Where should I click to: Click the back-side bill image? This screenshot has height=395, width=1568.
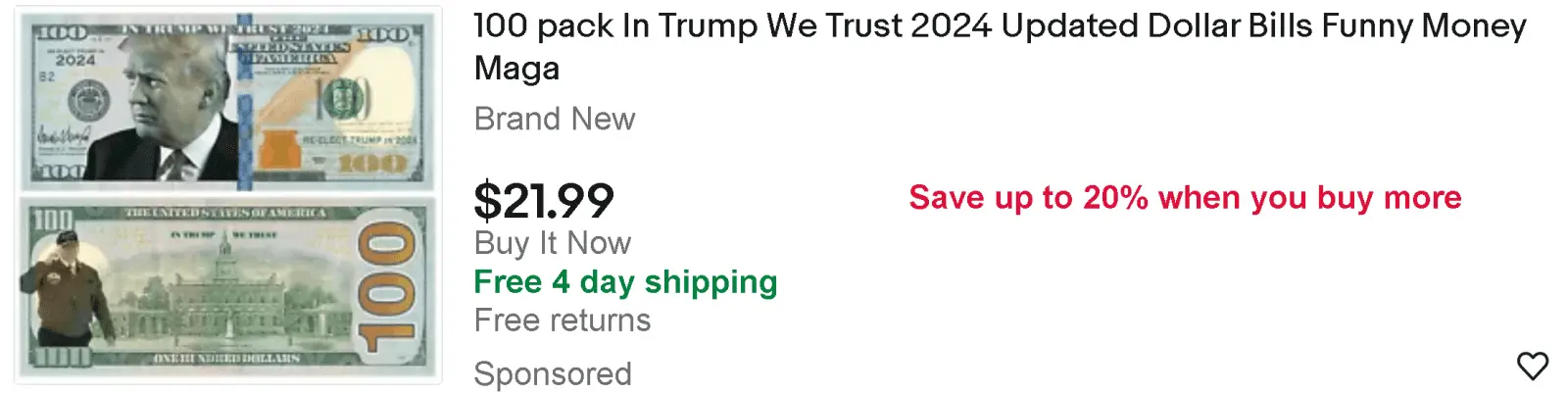(228, 286)
